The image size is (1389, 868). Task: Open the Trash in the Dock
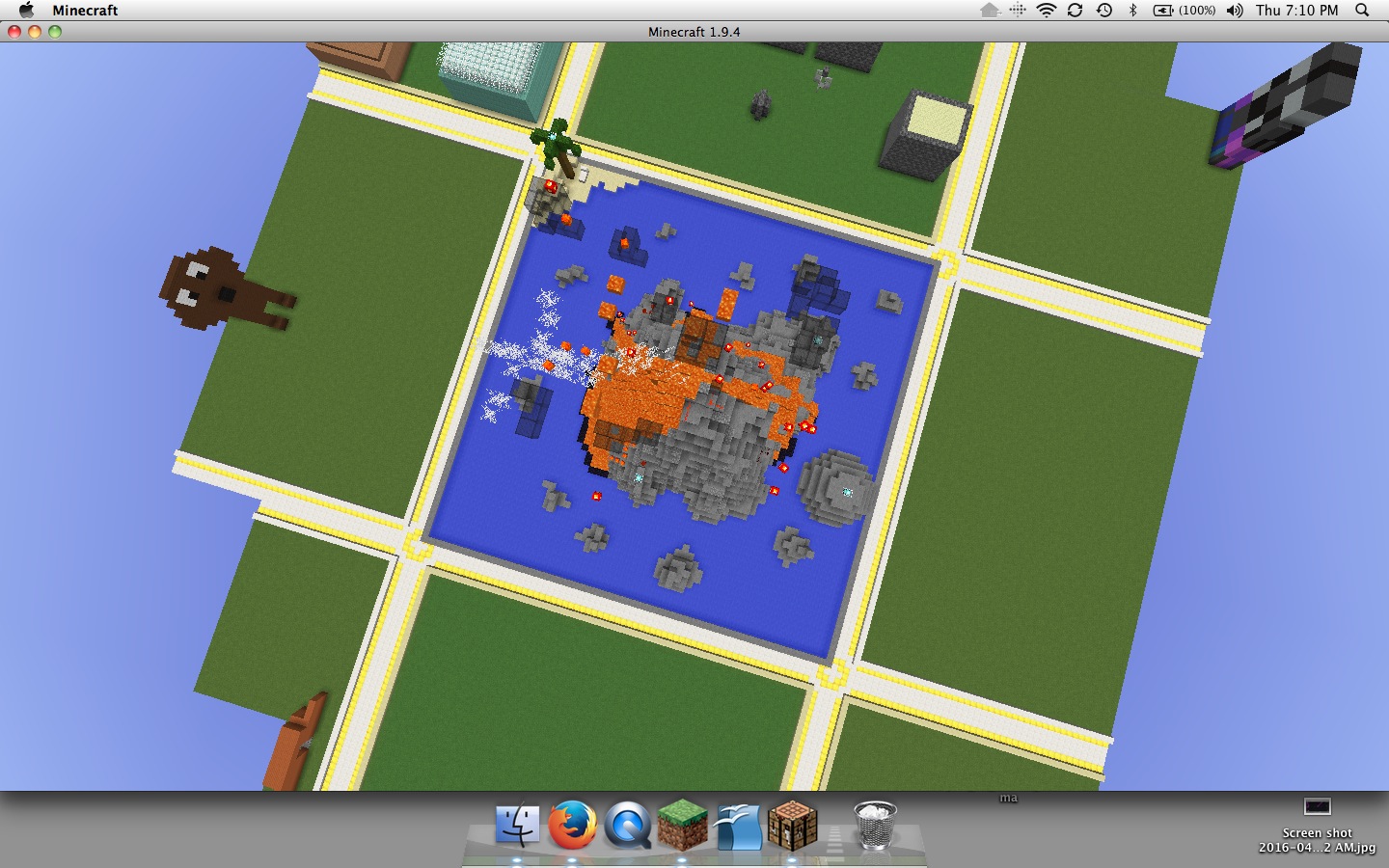(x=875, y=826)
